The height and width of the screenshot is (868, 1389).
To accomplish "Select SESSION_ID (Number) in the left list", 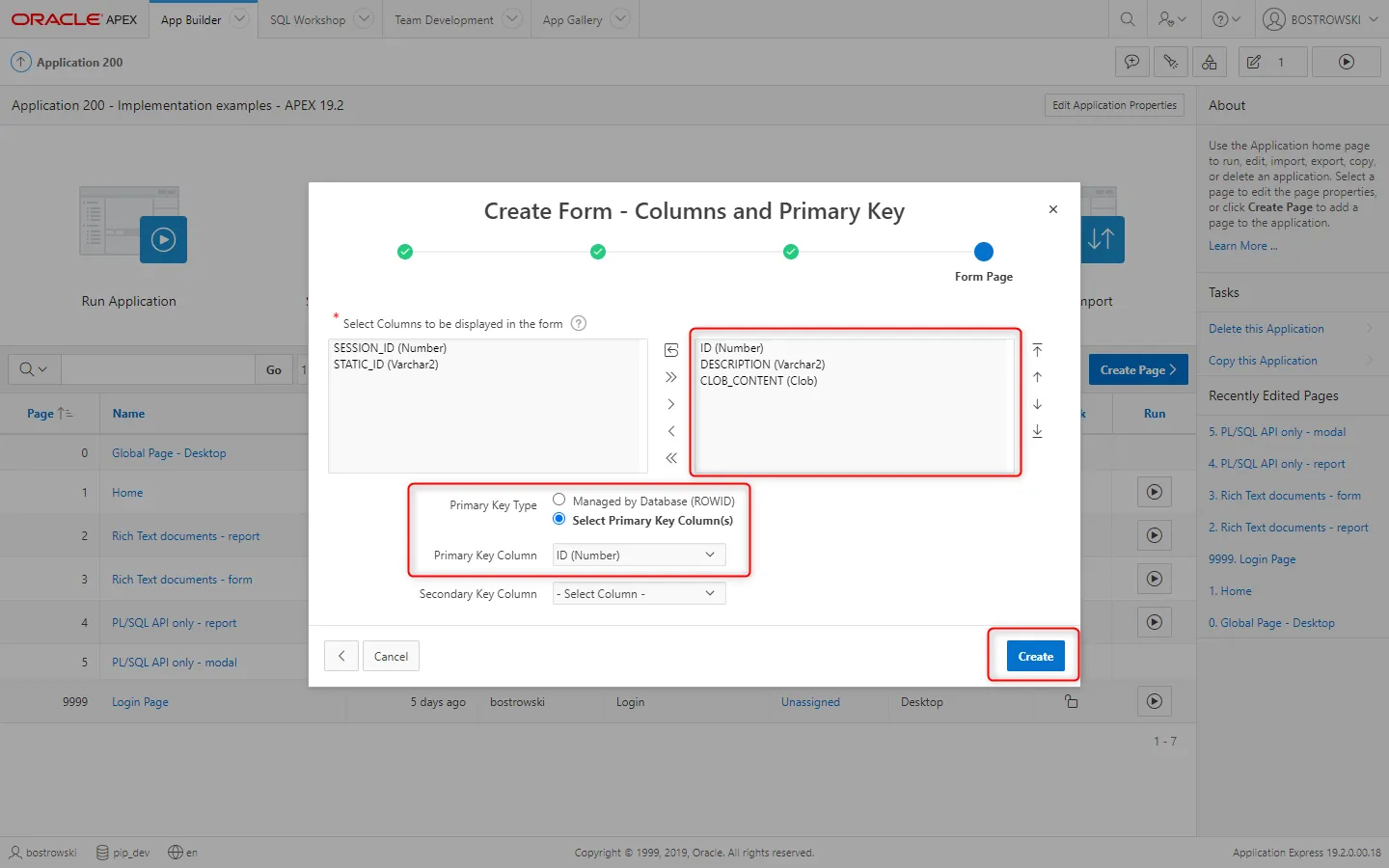I will pos(390,348).
